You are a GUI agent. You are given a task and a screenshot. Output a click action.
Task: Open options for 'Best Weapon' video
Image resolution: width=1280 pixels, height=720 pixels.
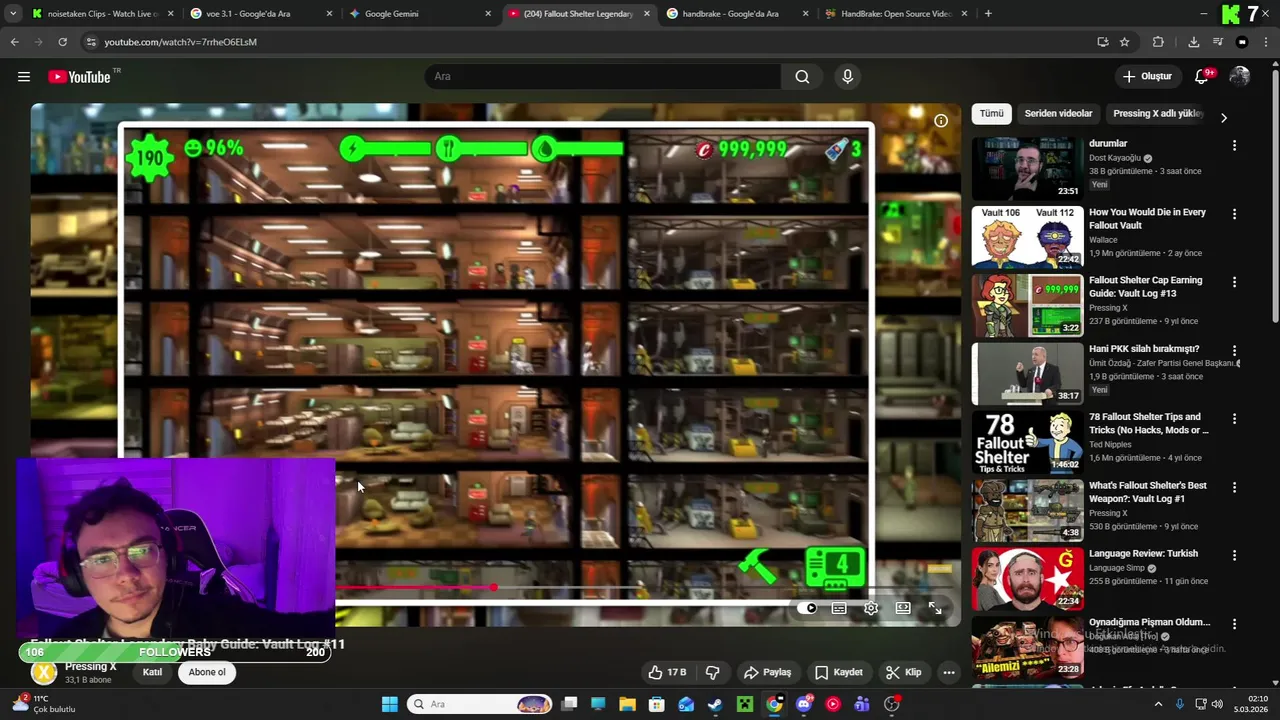pyautogui.click(x=1234, y=487)
